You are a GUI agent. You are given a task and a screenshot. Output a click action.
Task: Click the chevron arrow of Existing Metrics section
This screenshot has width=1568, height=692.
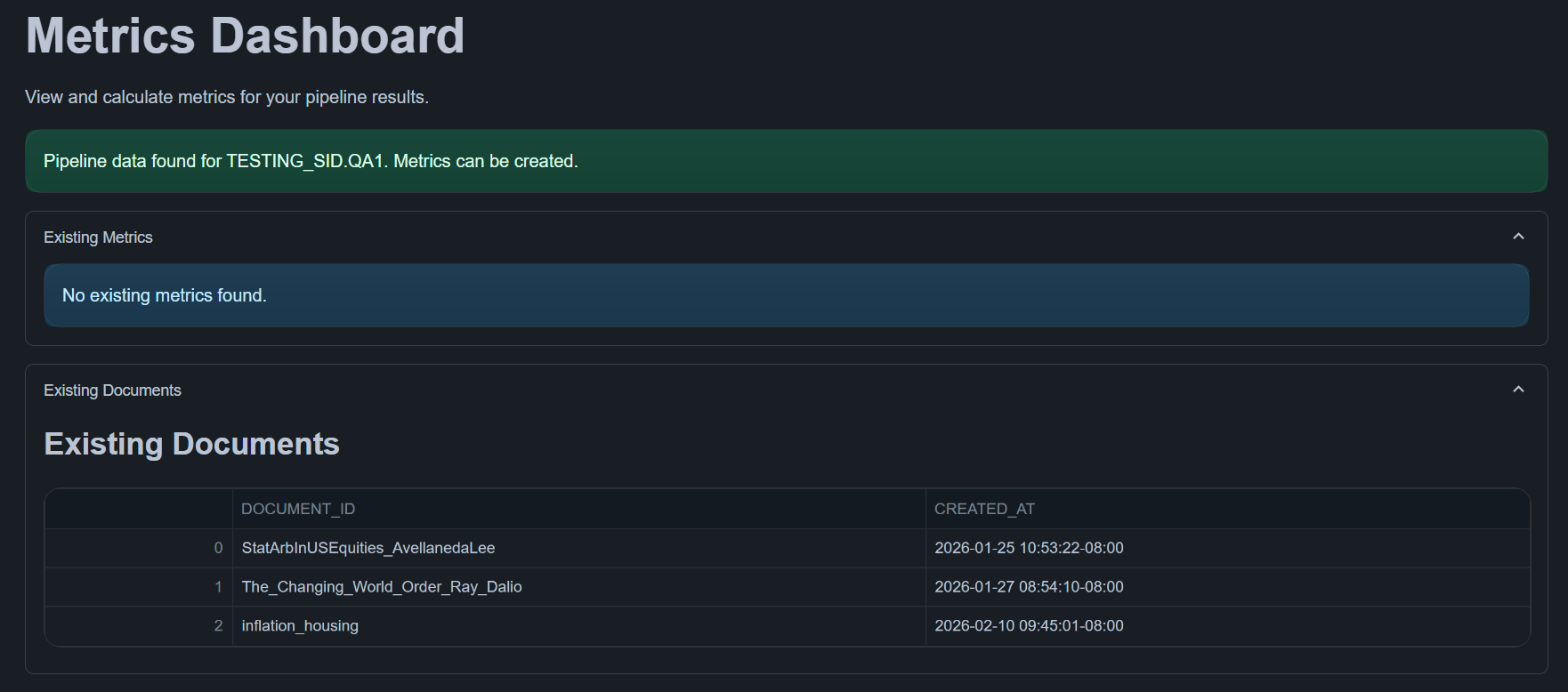(x=1518, y=237)
